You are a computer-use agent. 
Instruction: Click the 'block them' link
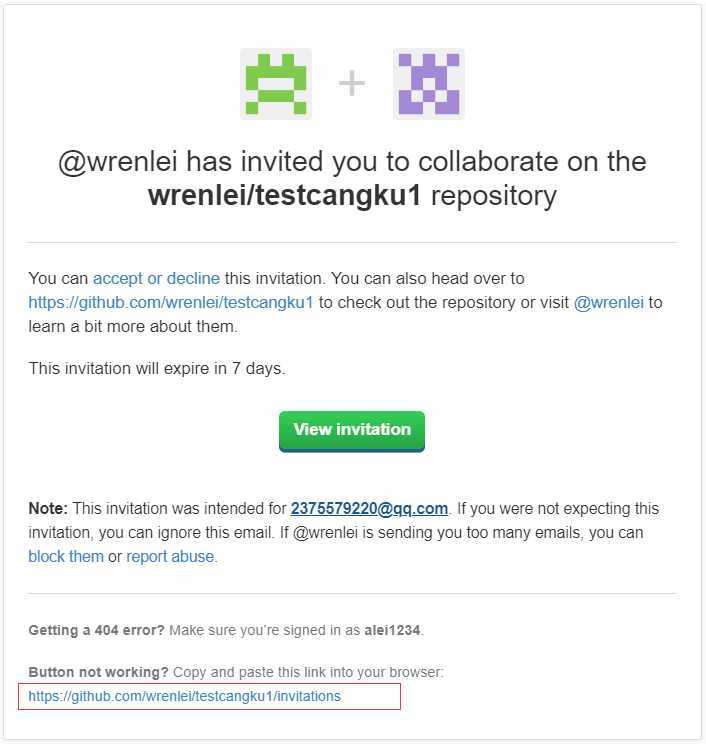(x=66, y=556)
